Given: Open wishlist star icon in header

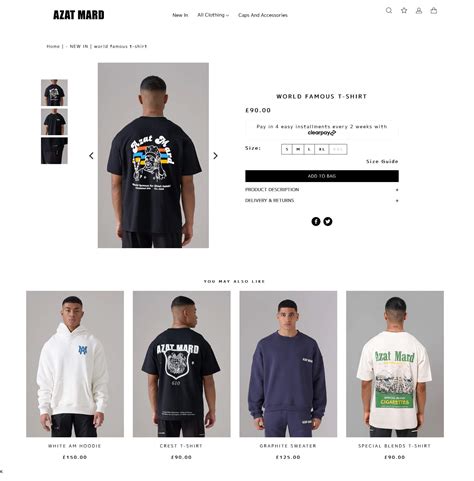Looking at the screenshot, I should [x=404, y=10].
